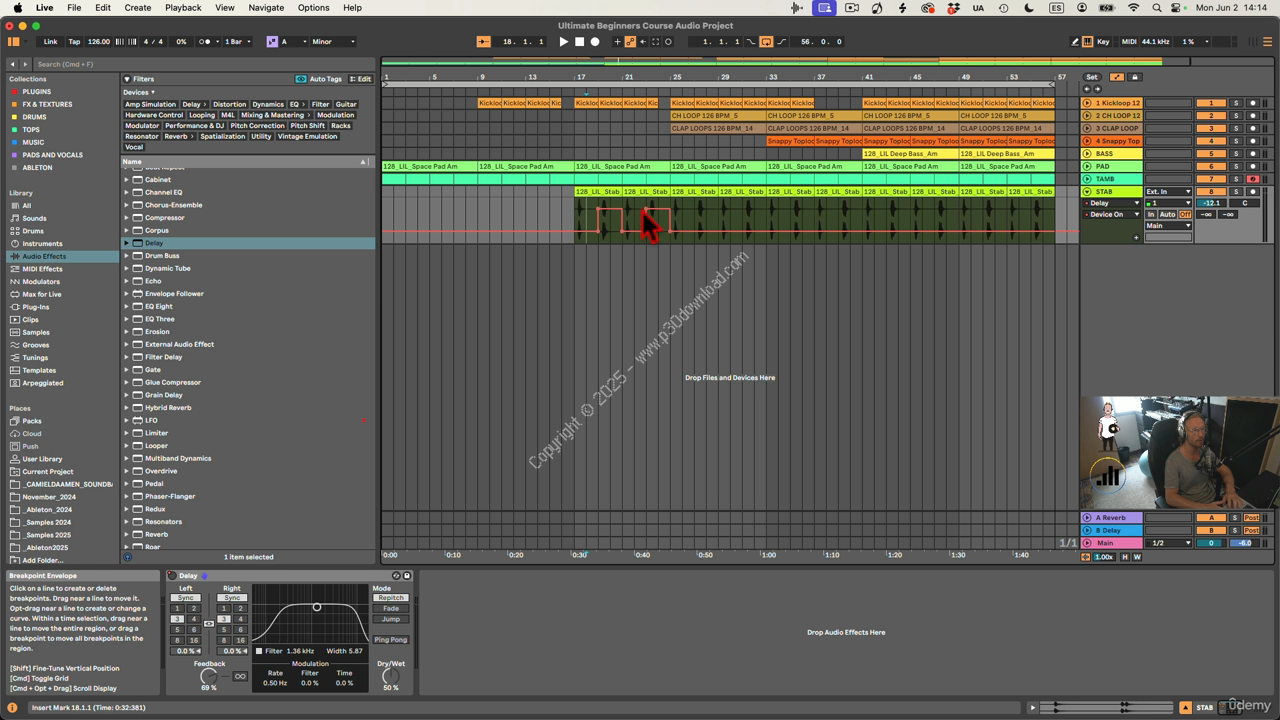Image resolution: width=1280 pixels, height=720 pixels.
Task: Add automation lane plus icon on STAB
Action: 1136,238
